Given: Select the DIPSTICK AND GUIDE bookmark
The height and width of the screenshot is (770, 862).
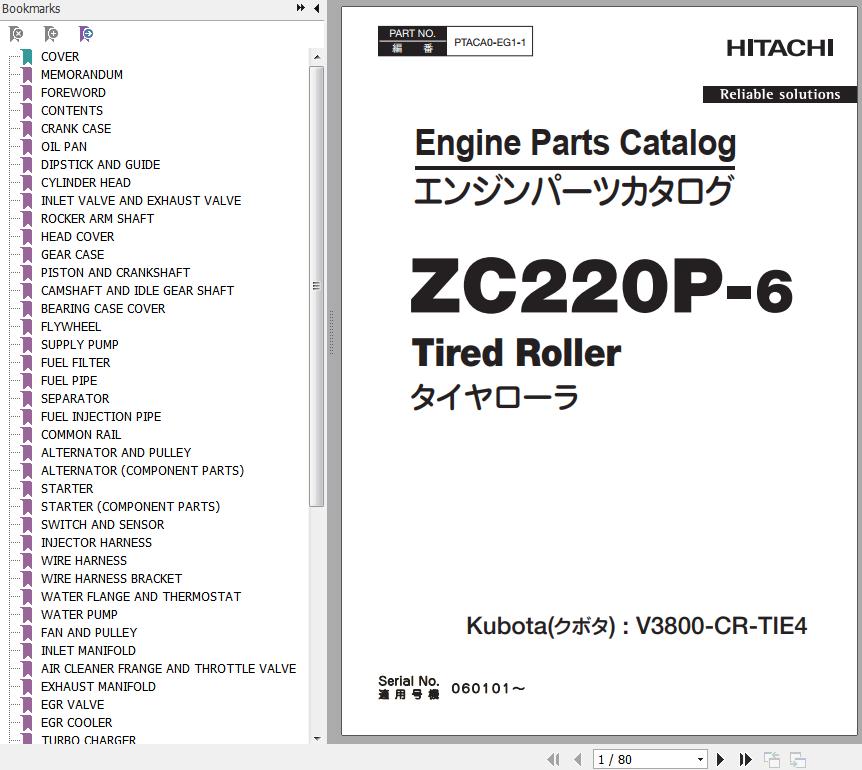Looking at the screenshot, I should [x=101, y=165].
